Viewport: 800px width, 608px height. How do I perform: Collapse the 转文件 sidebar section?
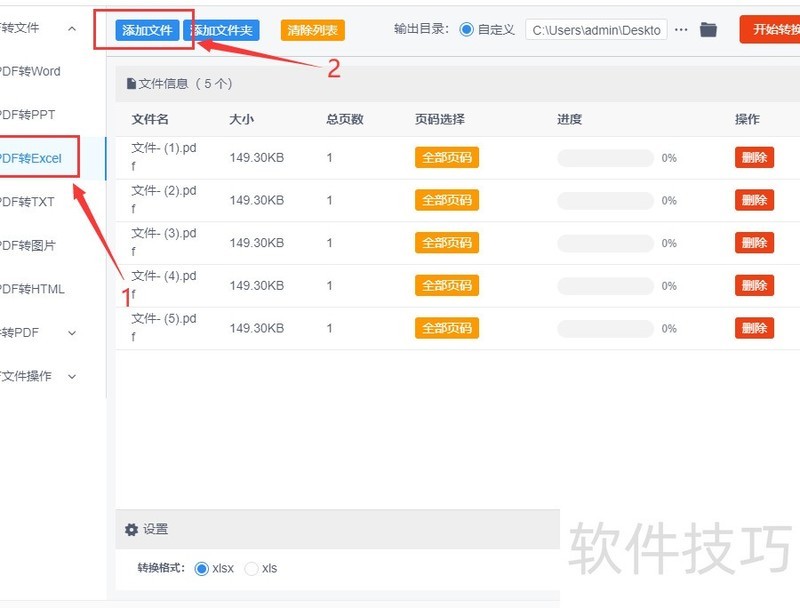click(x=72, y=29)
